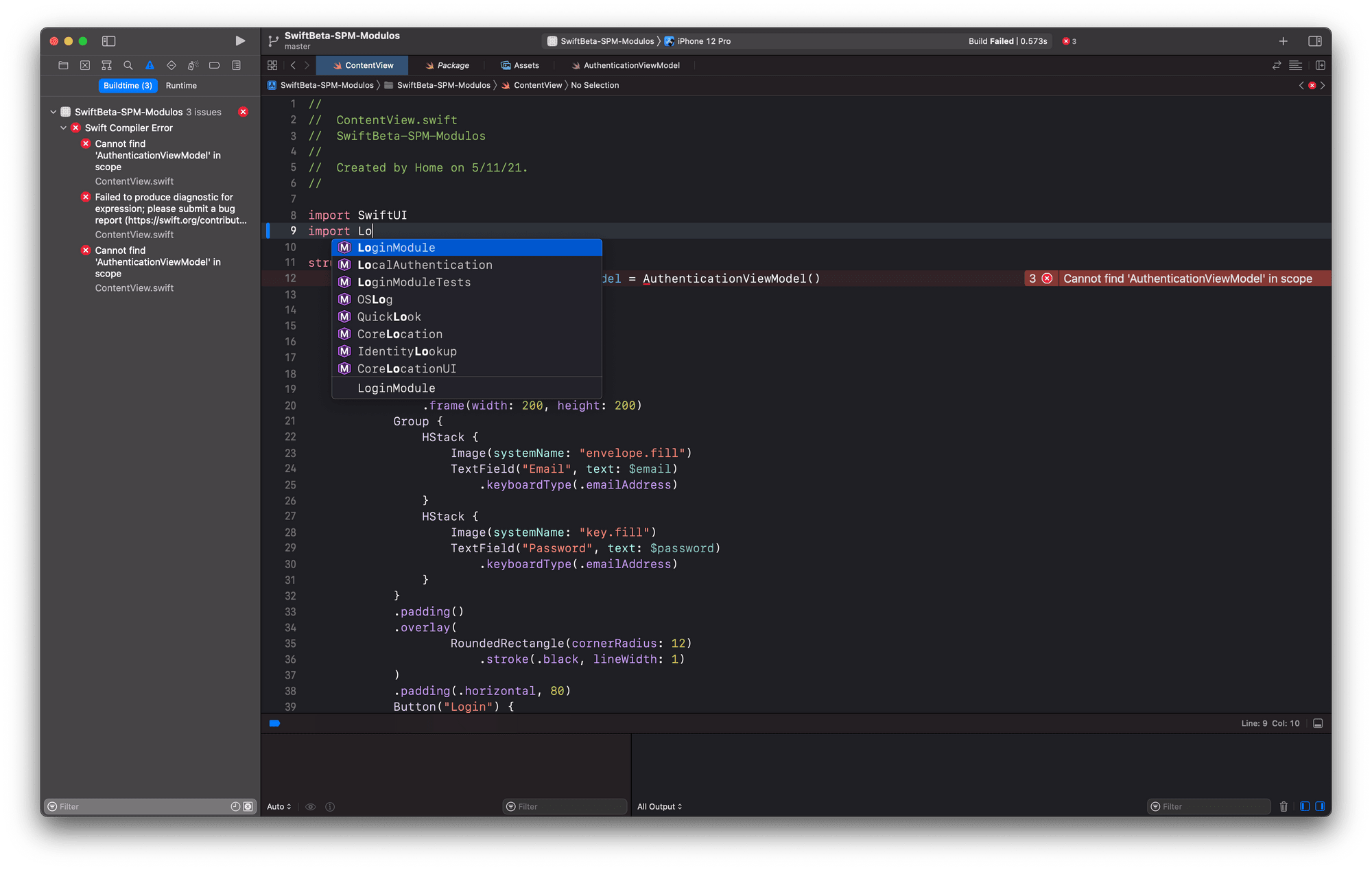Screen dimensions: 1372x870
Task: Switch to the Package tab
Action: tap(447, 65)
